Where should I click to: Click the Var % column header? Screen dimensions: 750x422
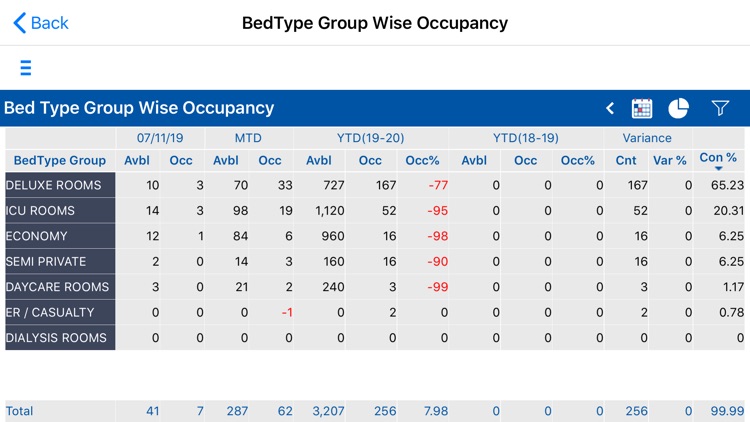coord(670,160)
